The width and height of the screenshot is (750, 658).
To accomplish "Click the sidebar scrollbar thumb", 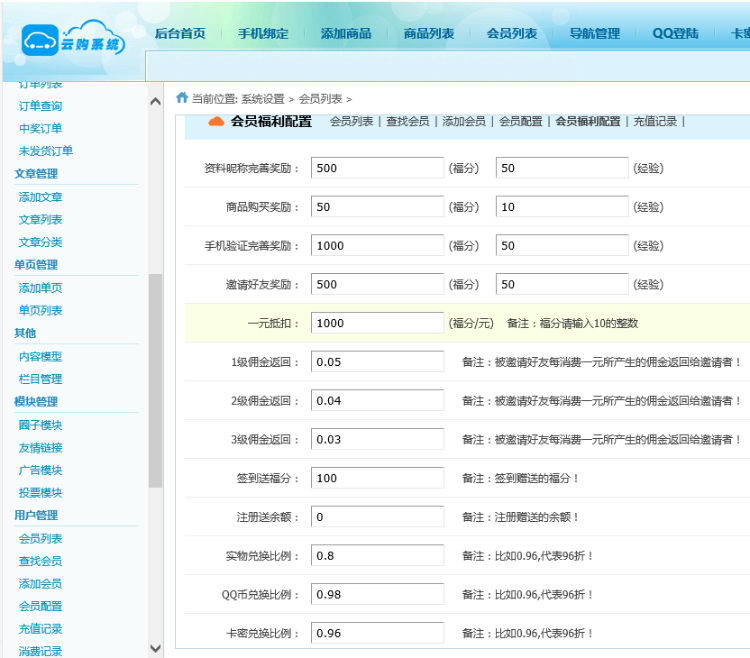I will click(155, 381).
